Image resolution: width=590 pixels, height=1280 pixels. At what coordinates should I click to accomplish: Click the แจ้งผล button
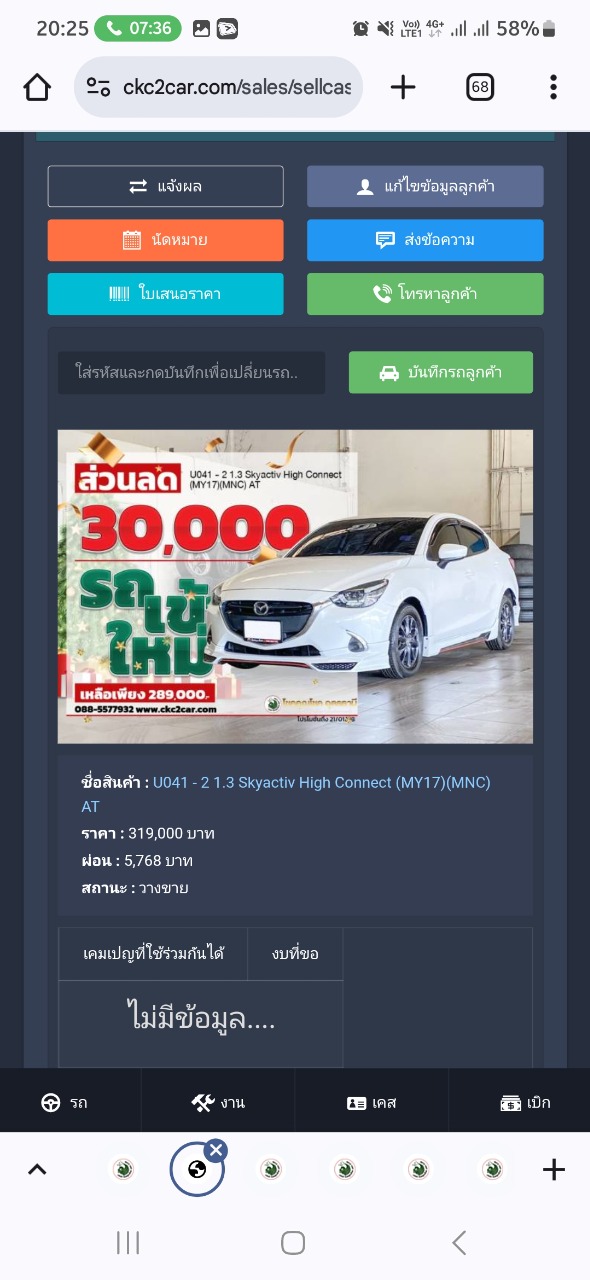click(166, 186)
